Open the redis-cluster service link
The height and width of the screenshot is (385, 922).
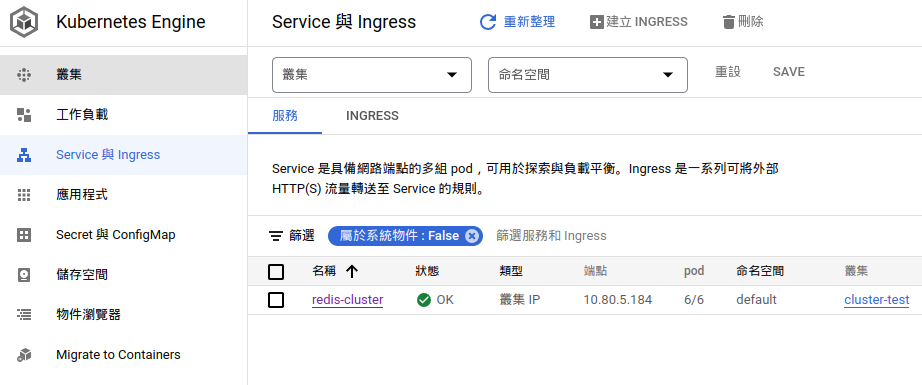coord(348,300)
